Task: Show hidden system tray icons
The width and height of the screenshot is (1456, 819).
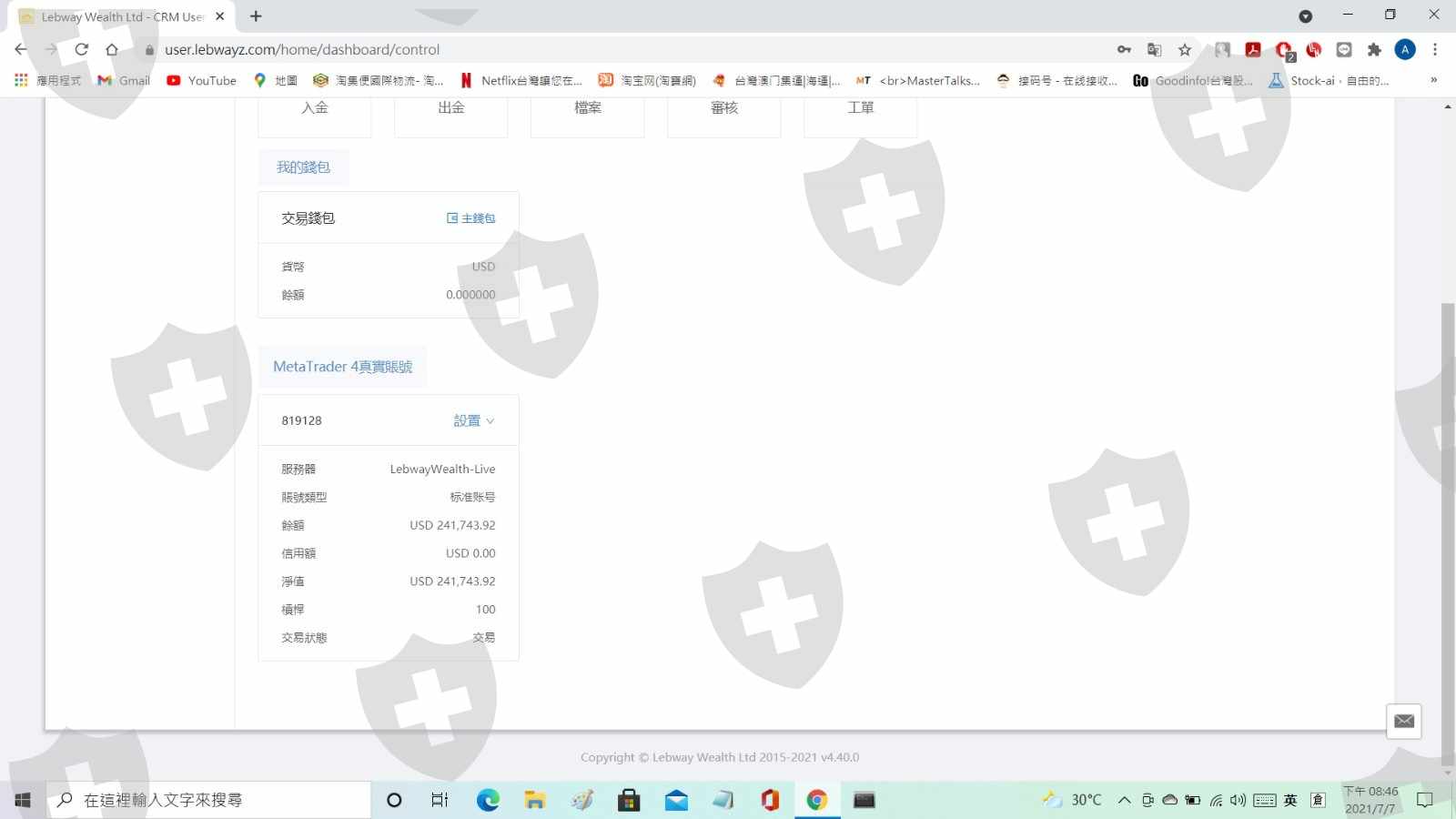Action: pyautogui.click(x=1125, y=800)
